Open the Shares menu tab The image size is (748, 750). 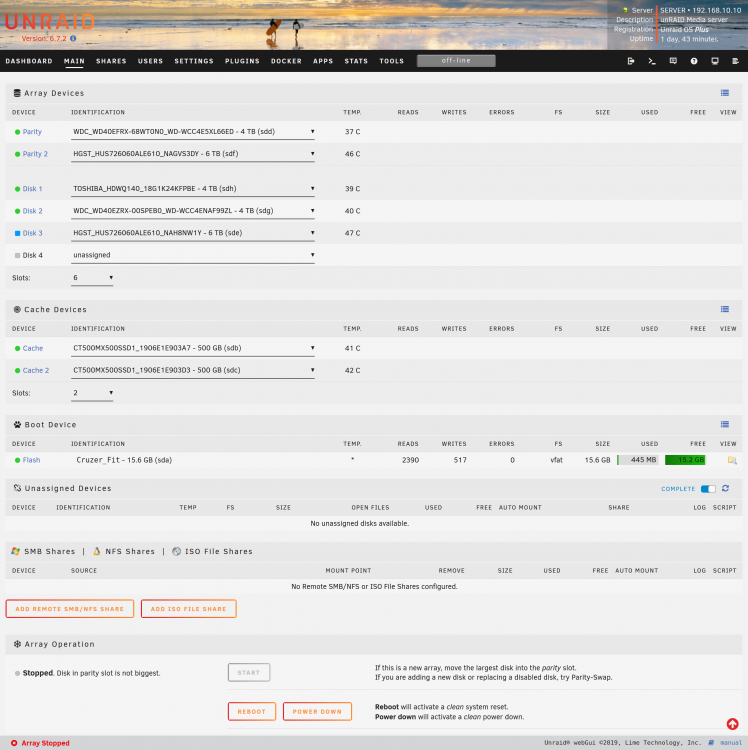pyautogui.click(x=111, y=61)
